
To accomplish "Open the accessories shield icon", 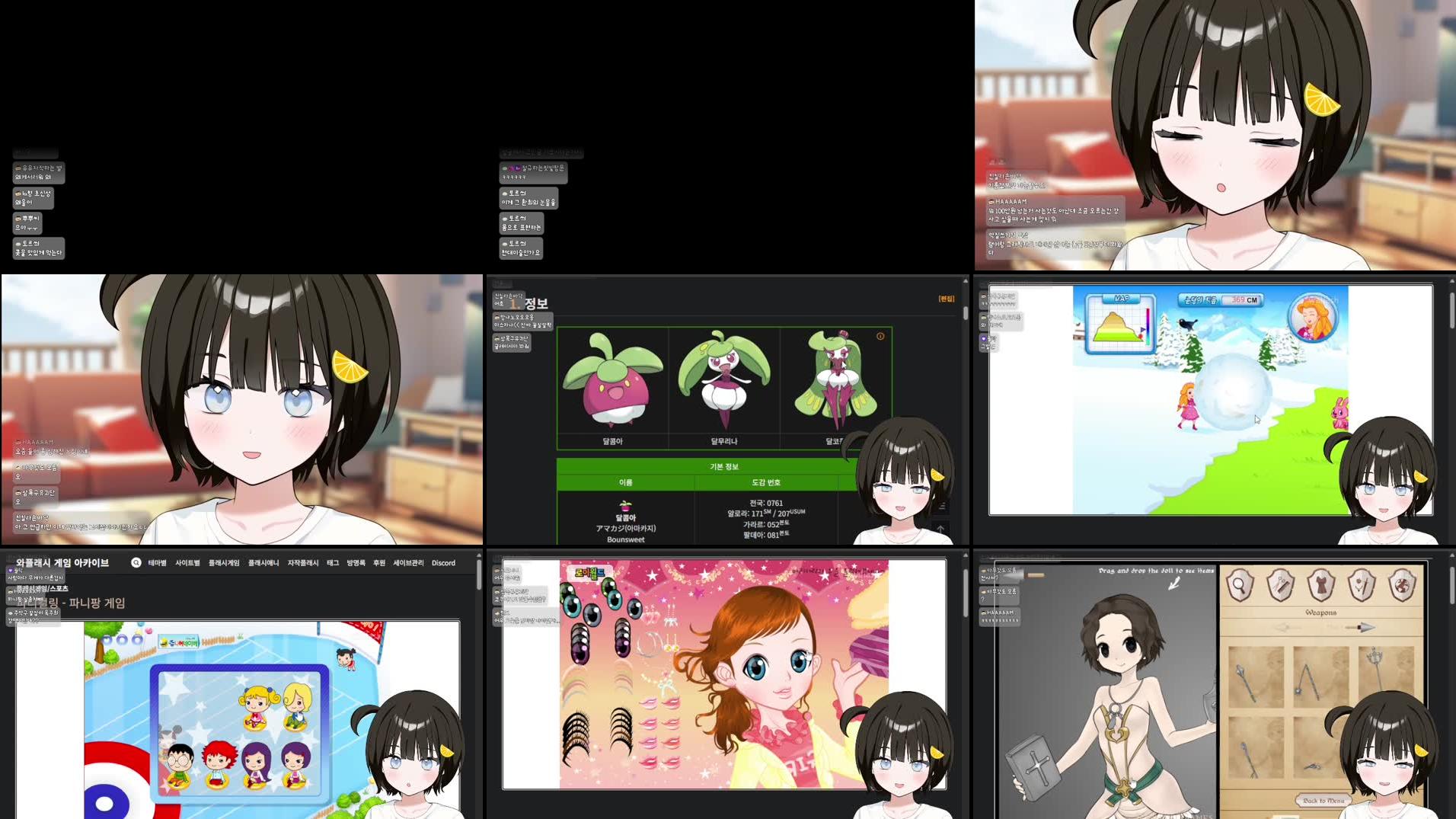I will point(1362,585).
